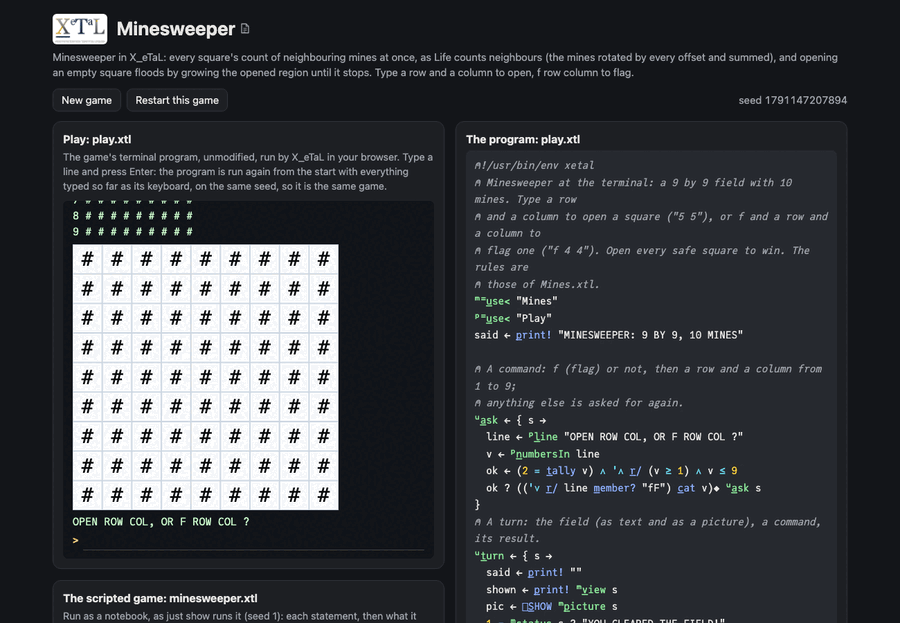Viewport: 900px width, 623px height.
Task: Open the ask definition link before { s →
Action: tap(489, 420)
